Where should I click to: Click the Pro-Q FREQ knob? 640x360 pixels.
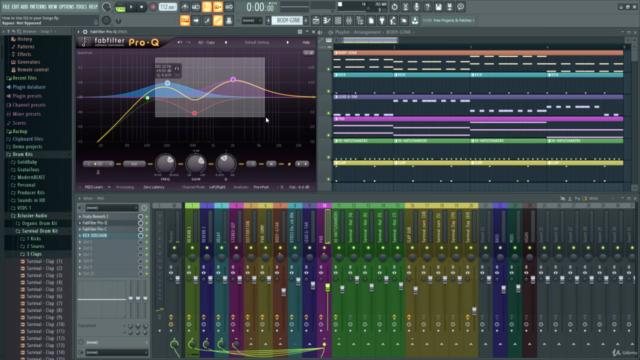(165, 163)
